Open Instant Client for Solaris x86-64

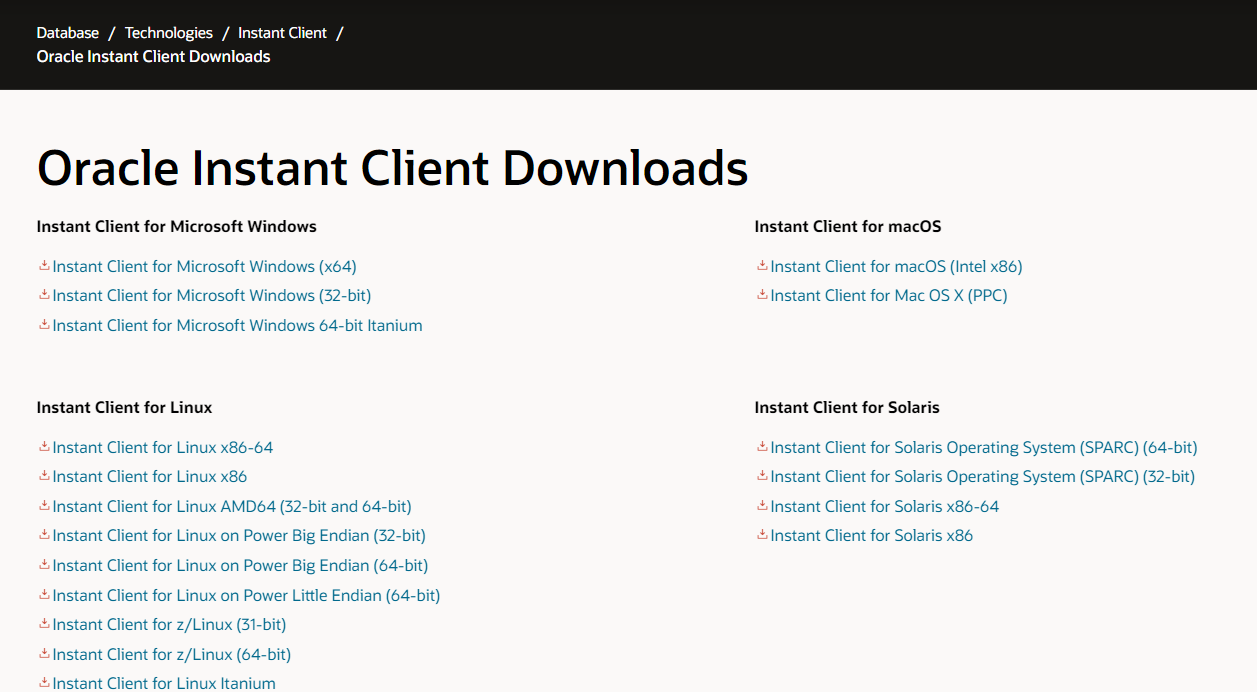tap(885, 506)
